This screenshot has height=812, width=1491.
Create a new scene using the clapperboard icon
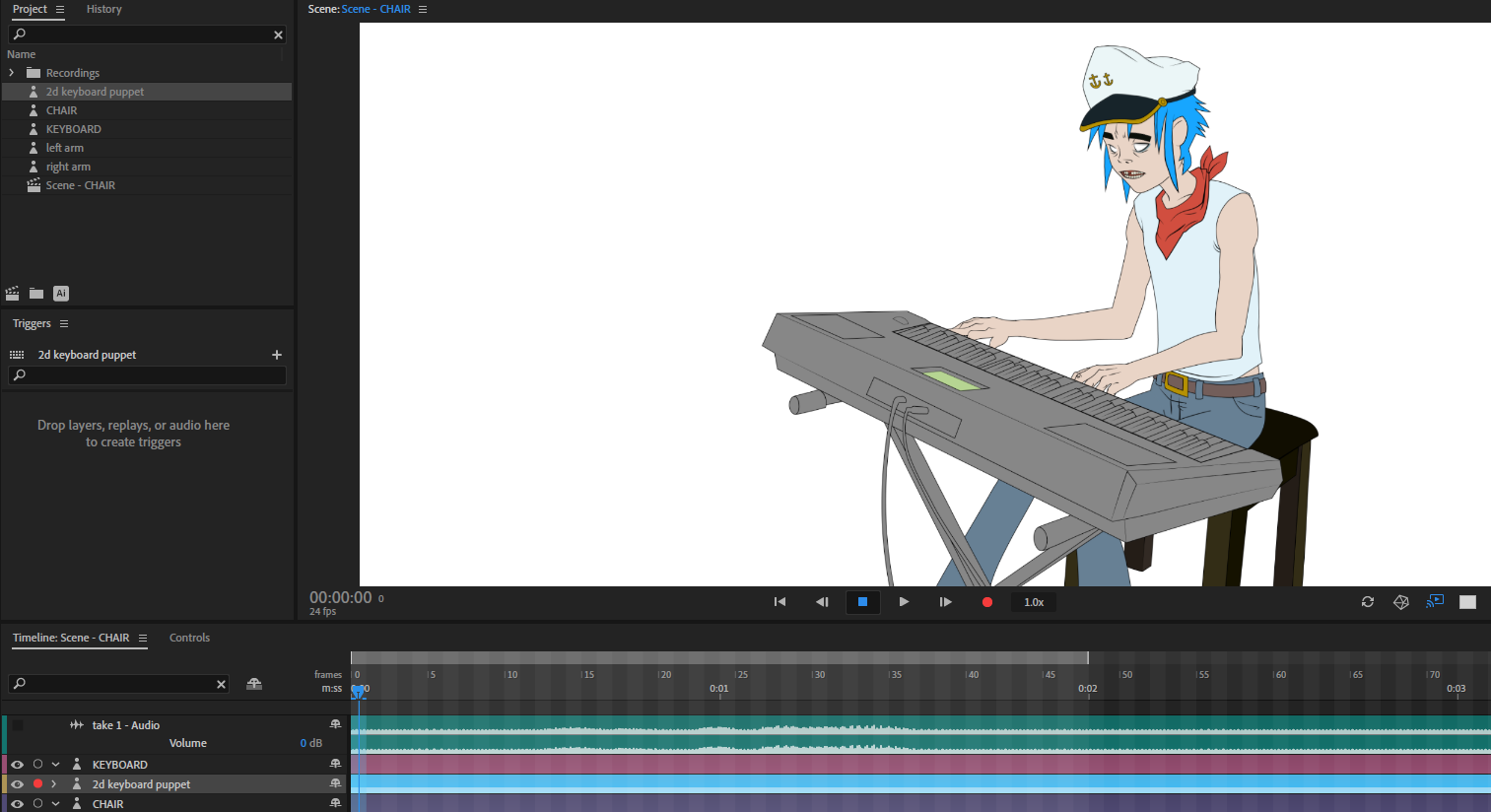12,293
